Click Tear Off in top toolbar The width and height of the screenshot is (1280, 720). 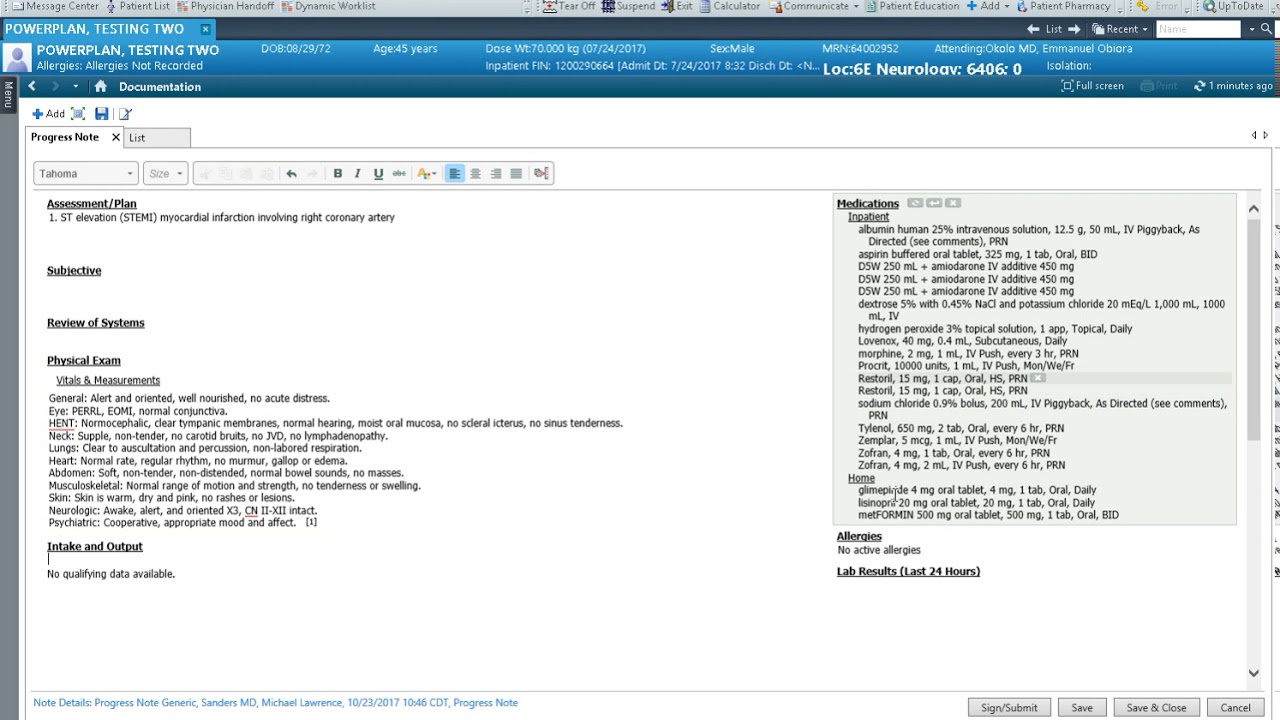[x=568, y=6]
